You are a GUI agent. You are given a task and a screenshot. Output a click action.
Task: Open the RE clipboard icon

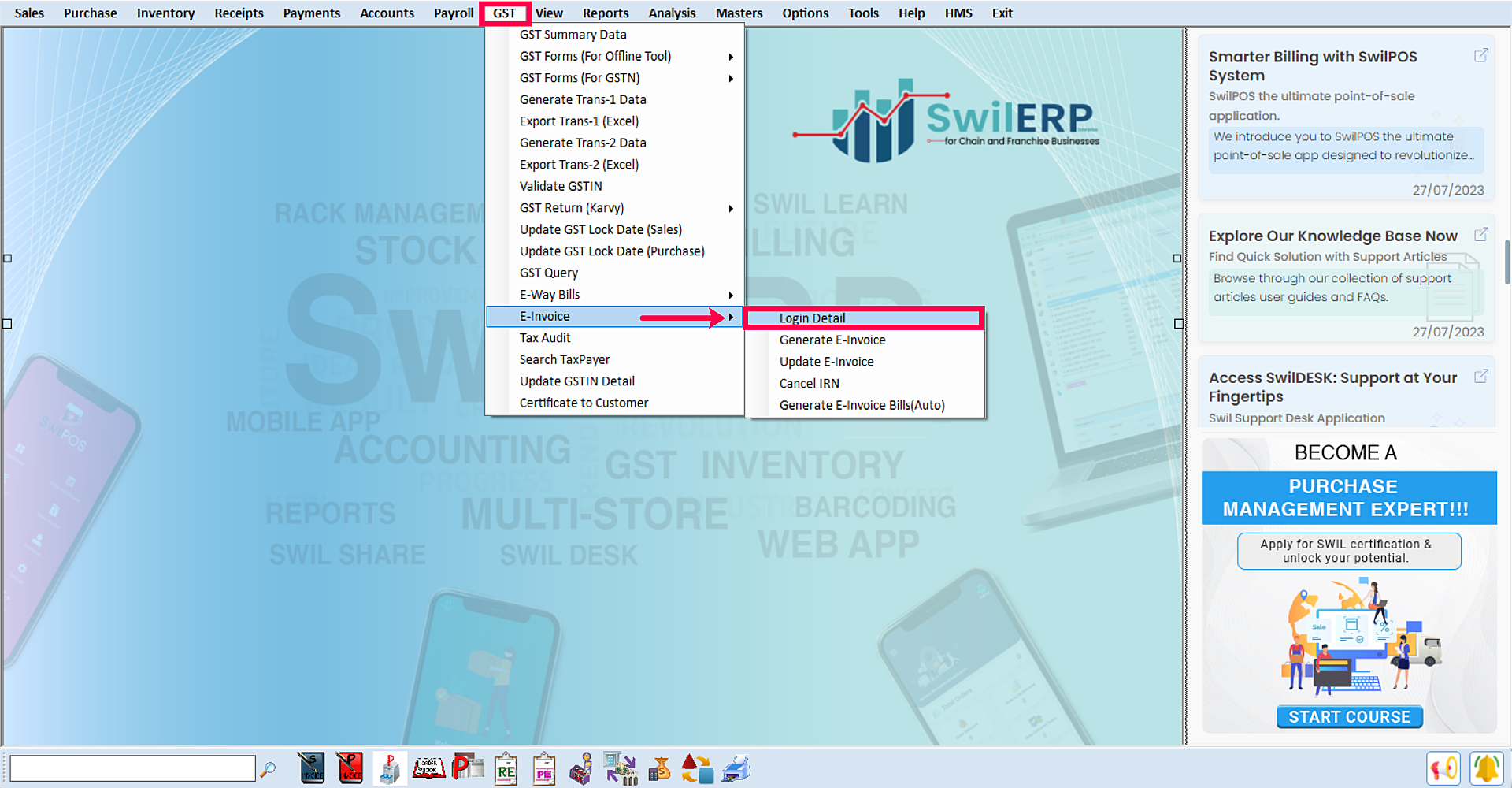506,768
